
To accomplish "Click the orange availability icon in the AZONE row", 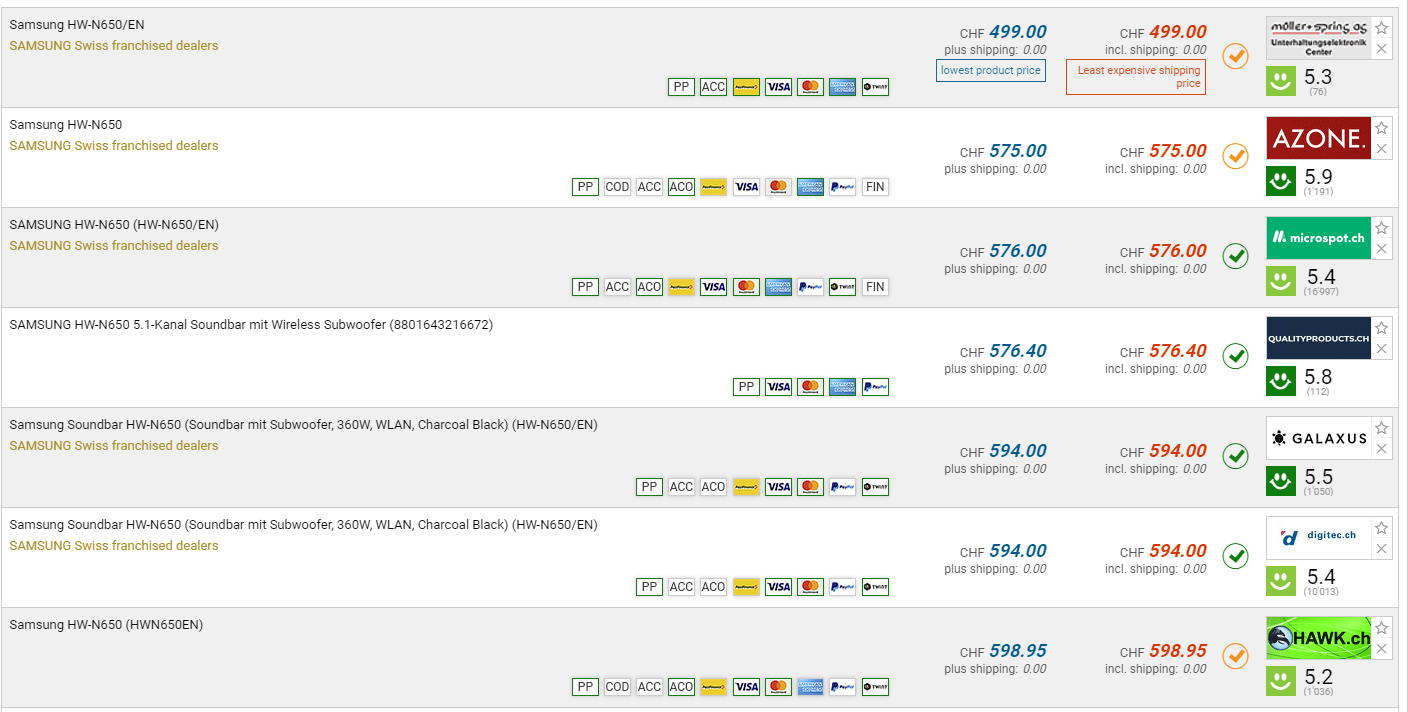I will click(x=1236, y=156).
